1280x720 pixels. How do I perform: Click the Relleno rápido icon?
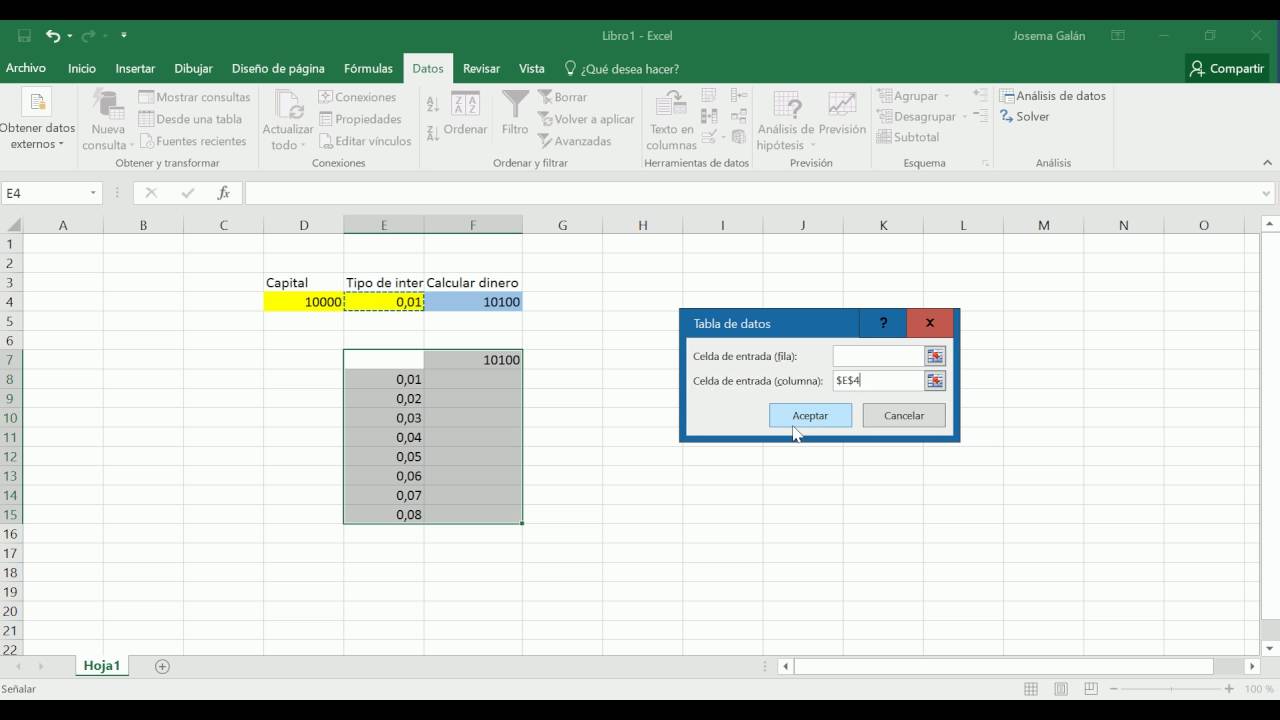709,95
